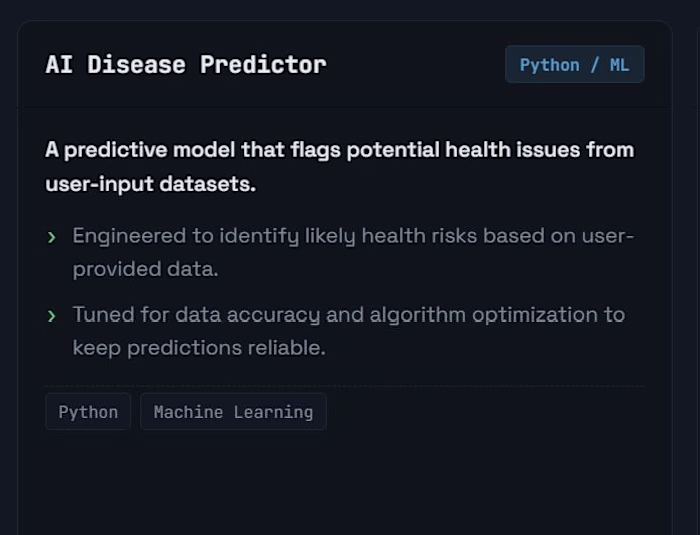Click the word Predictor in the card title

[x=263, y=65]
